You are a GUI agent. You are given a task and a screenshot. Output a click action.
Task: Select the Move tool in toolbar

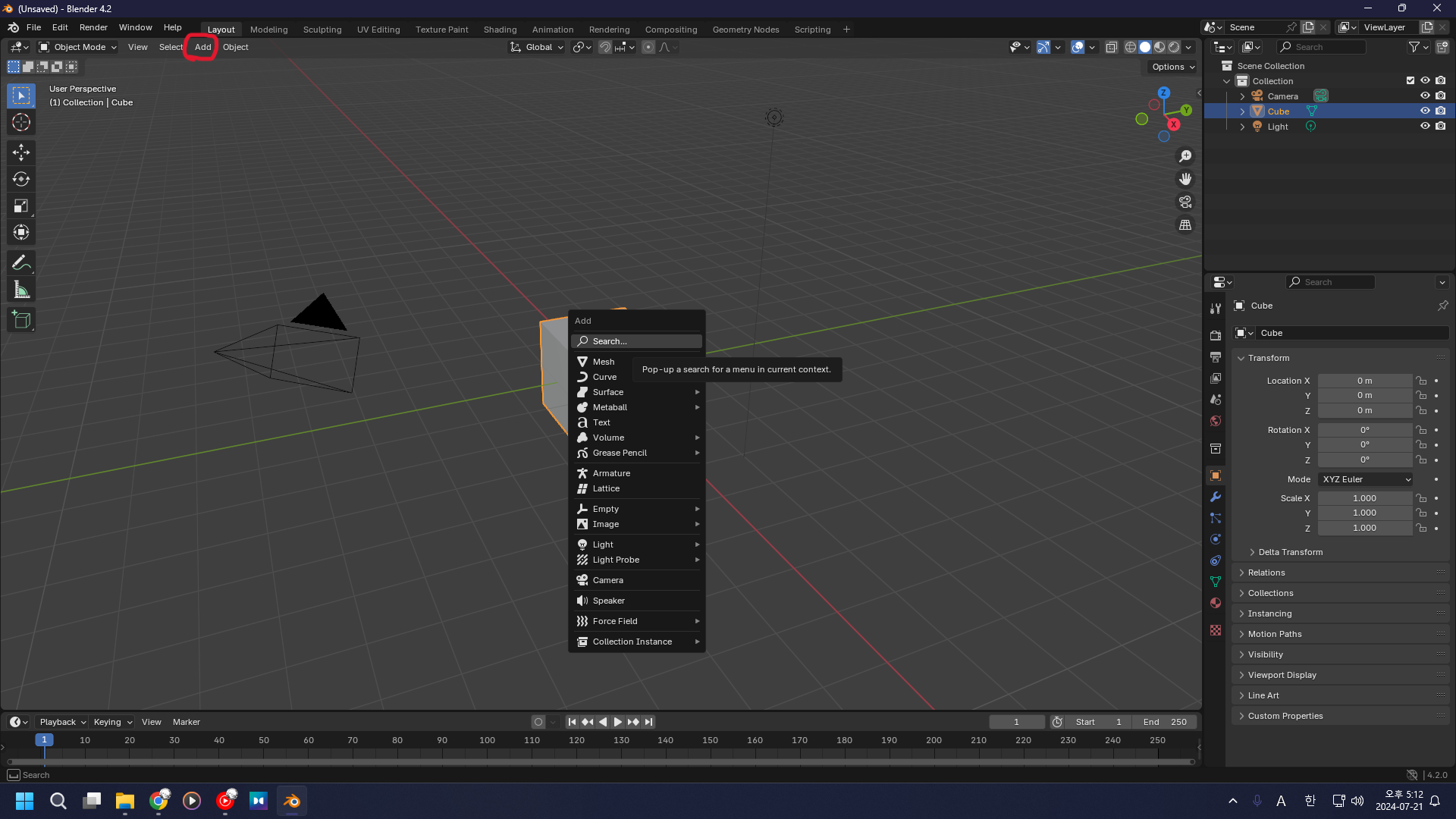click(x=21, y=152)
